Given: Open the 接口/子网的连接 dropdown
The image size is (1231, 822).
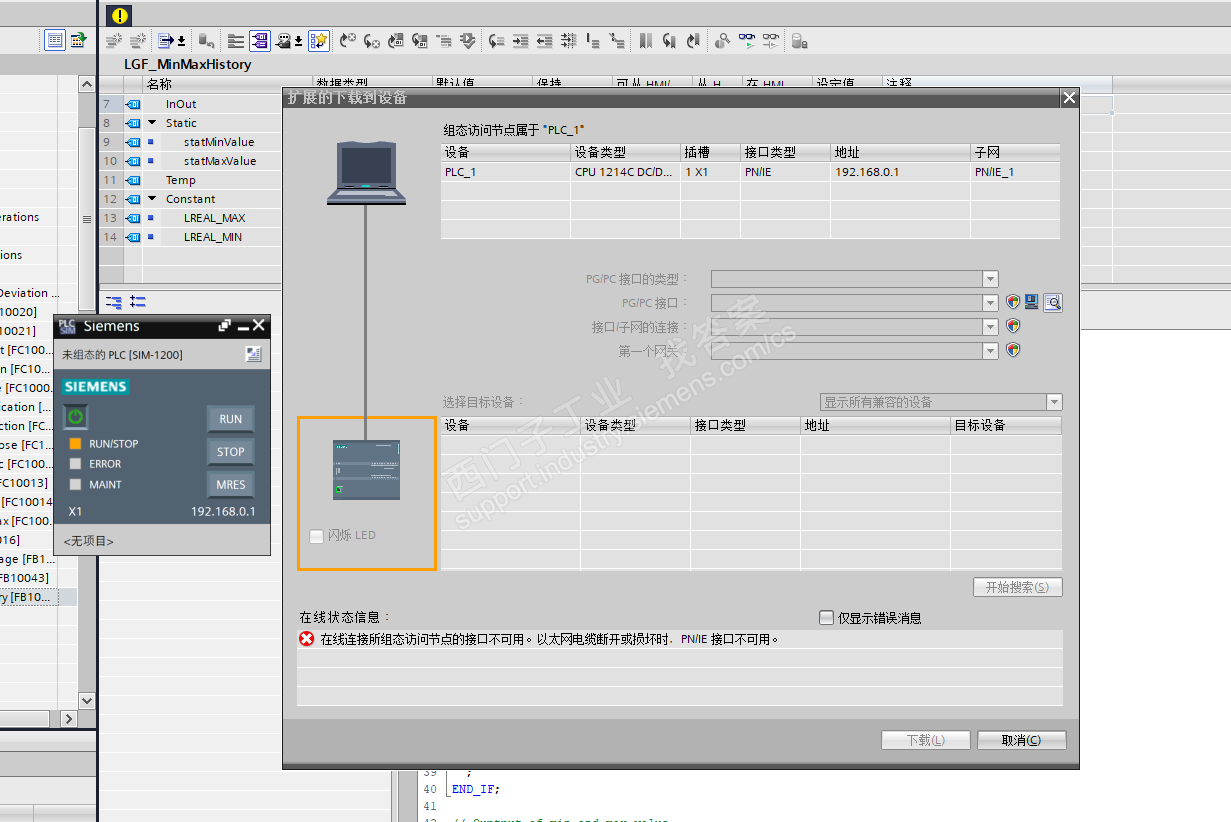Looking at the screenshot, I should (990, 327).
